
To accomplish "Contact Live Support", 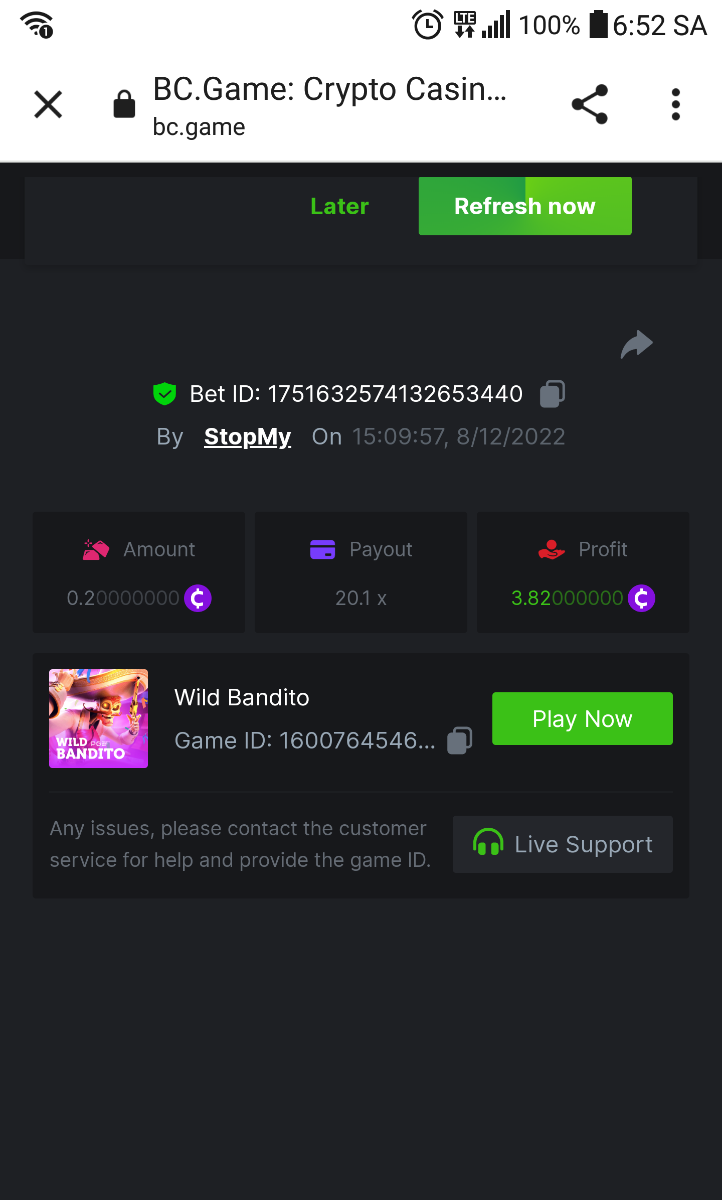I will pyautogui.click(x=563, y=844).
